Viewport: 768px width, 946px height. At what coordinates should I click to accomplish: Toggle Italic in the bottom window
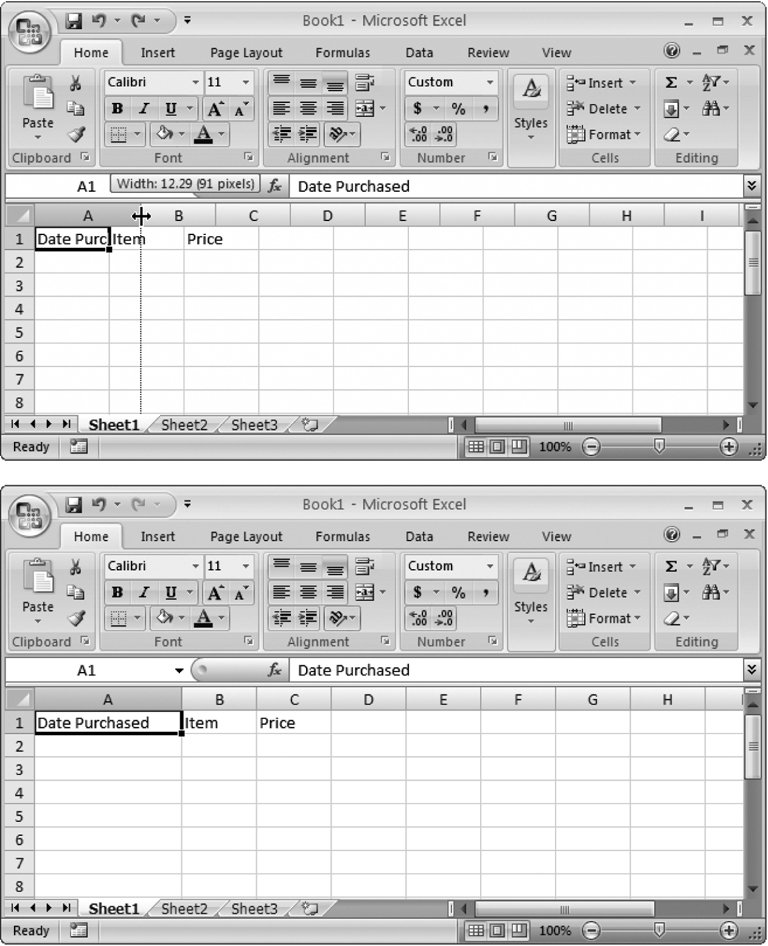click(x=144, y=593)
